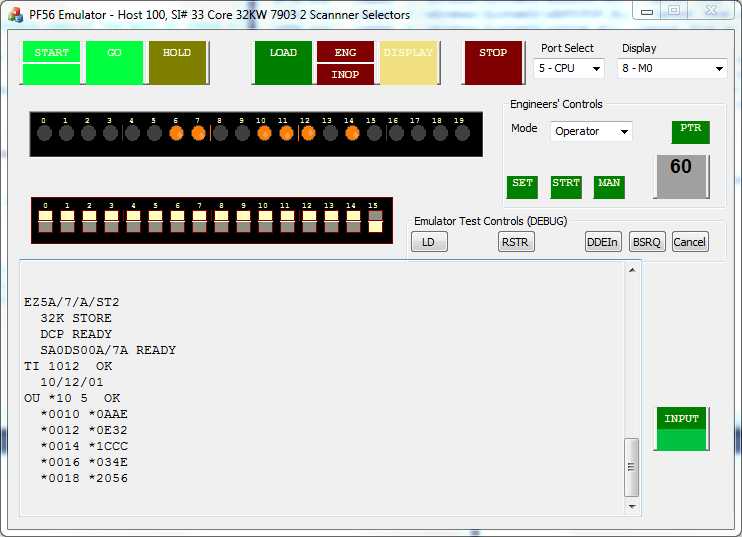This screenshot has height=537, width=742.
Task: Click the RSTR debug button
Action: tap(516, 242)
